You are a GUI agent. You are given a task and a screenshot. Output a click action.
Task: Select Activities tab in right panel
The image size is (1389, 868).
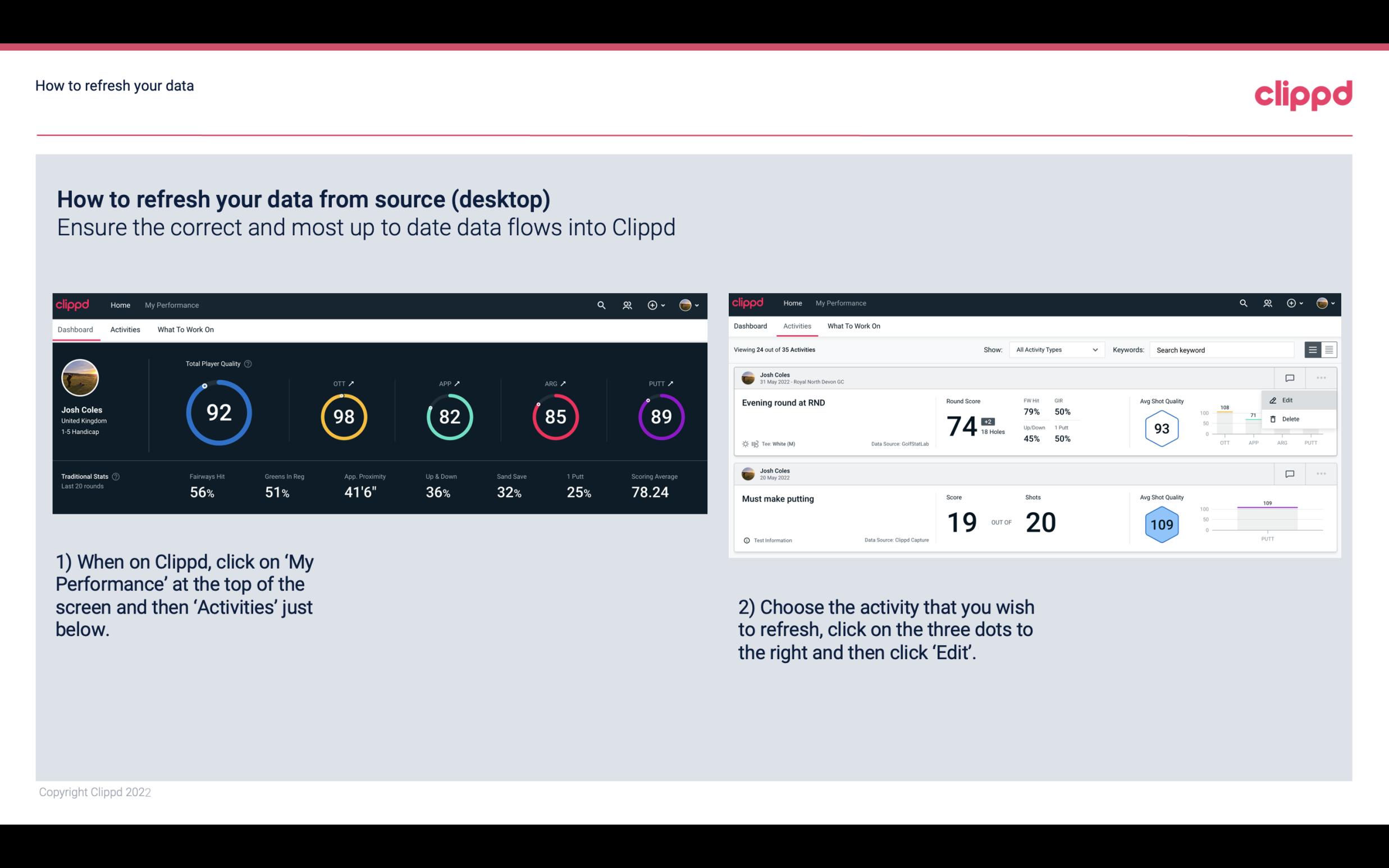pyautogui.click(x=797, y=325)
